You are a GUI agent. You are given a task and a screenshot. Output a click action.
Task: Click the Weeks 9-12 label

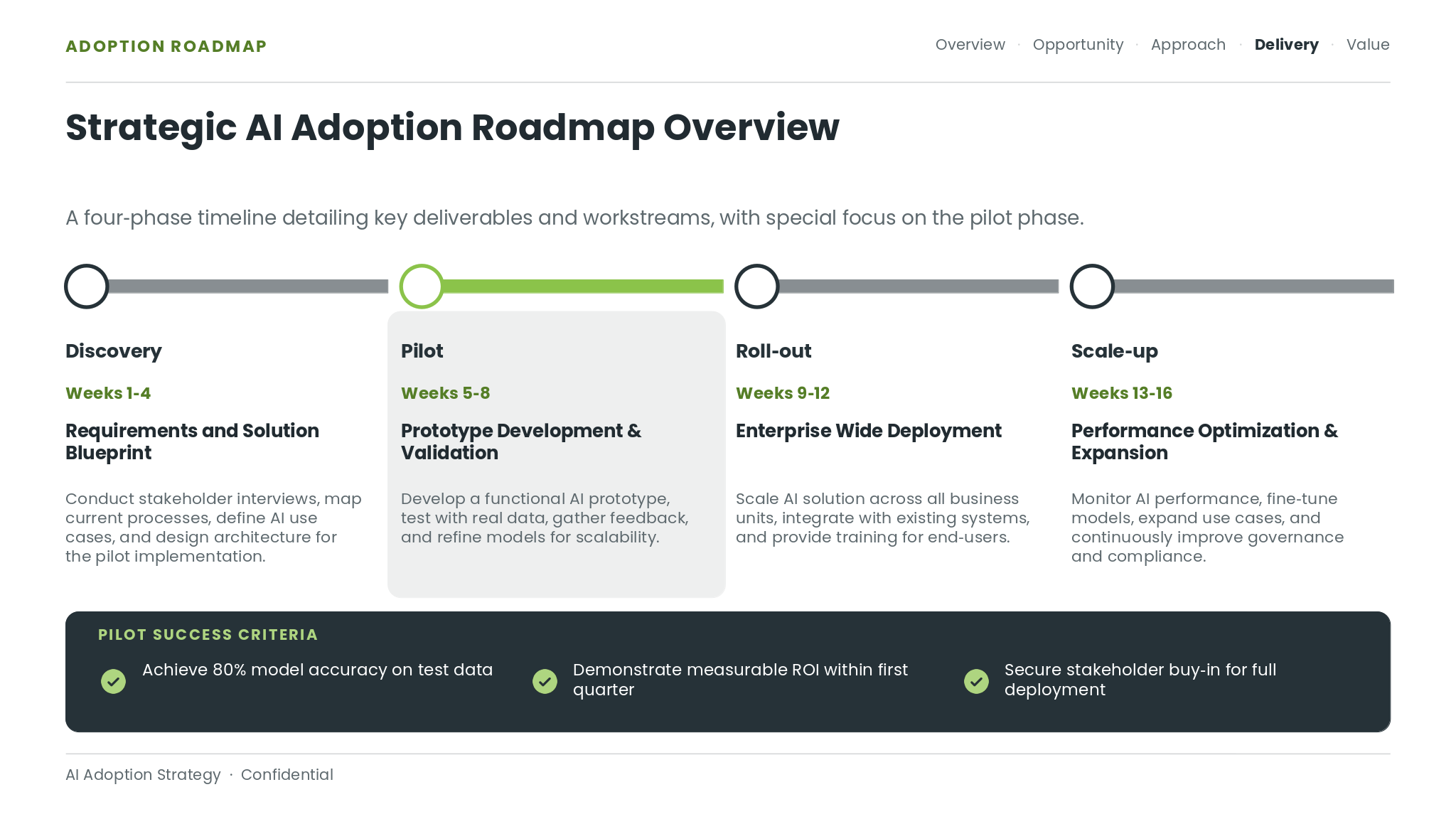(x=783, y=393)
